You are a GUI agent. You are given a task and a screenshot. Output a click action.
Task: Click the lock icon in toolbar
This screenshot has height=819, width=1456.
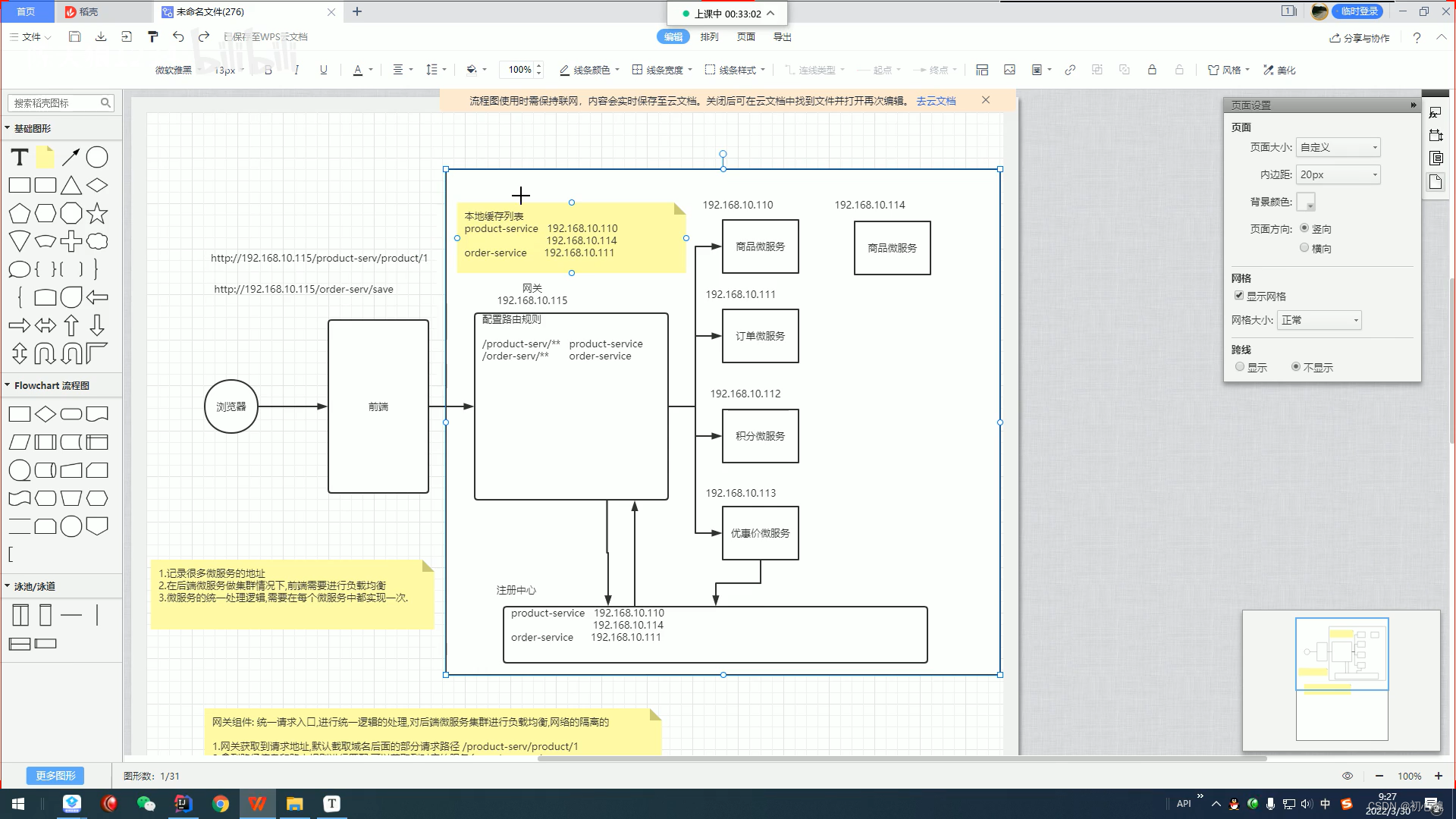(x=1152, y=70)
